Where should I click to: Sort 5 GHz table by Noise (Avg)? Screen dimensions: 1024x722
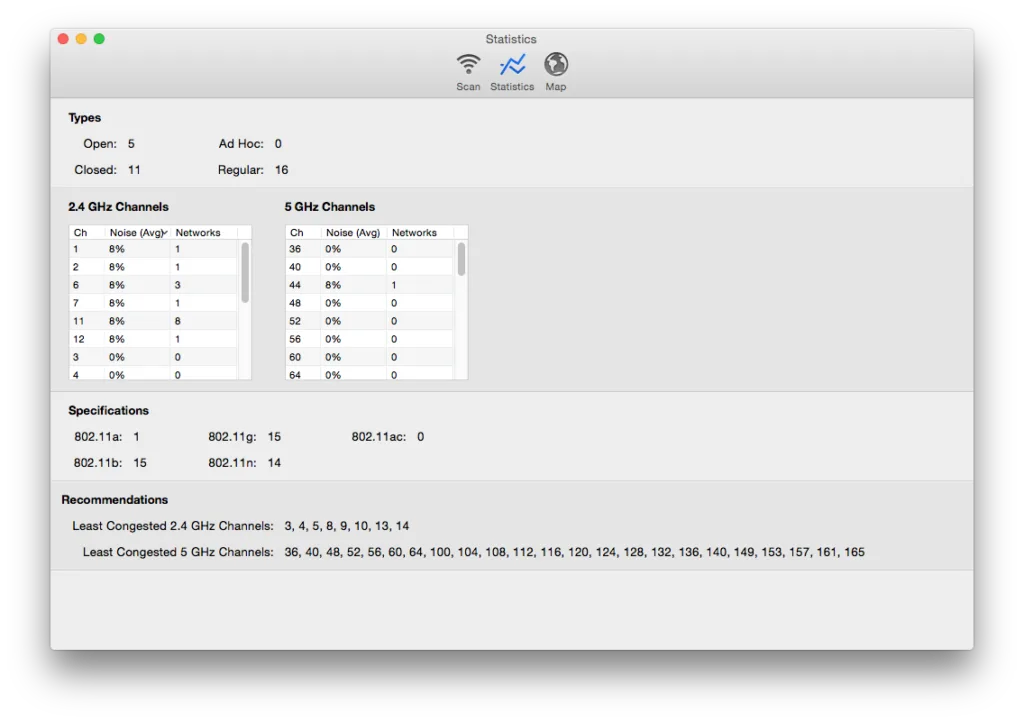[352, 231]
